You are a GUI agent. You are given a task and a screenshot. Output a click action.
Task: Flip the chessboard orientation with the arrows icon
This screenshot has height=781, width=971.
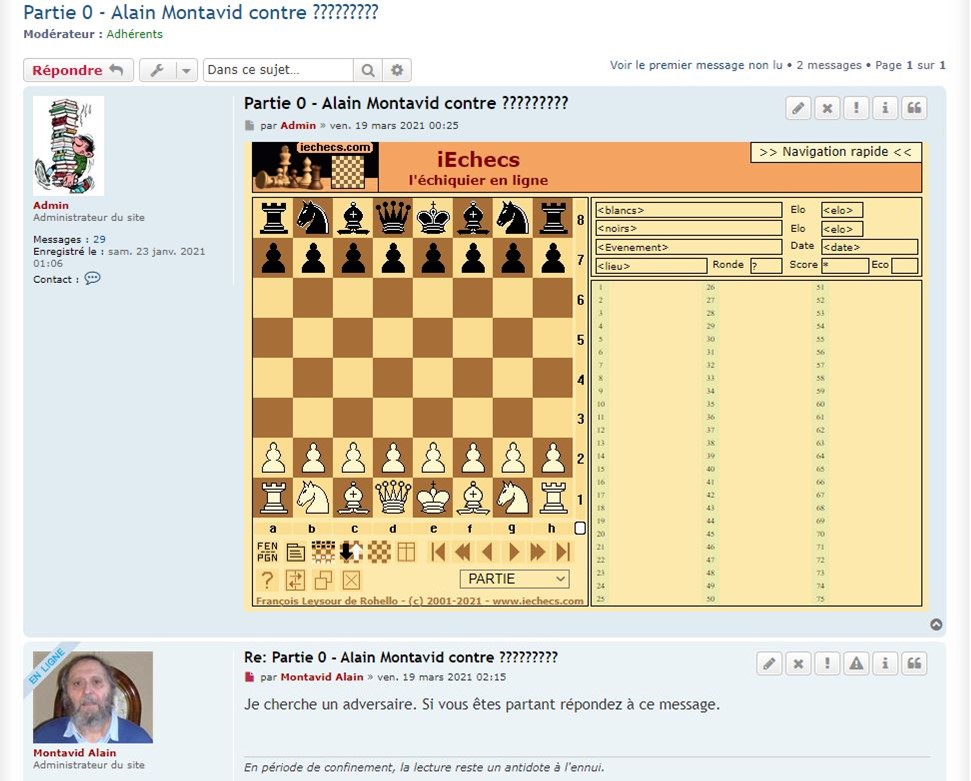(x=351, y=552)
